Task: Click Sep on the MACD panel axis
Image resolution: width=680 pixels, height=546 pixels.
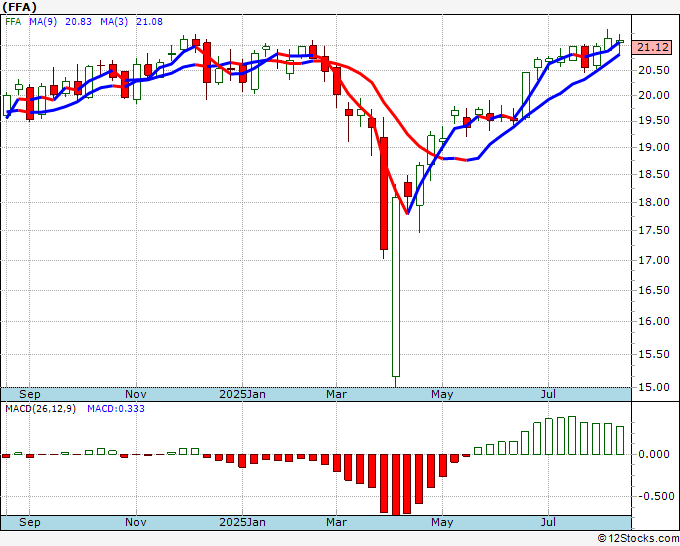Action: tap(29, 522)
